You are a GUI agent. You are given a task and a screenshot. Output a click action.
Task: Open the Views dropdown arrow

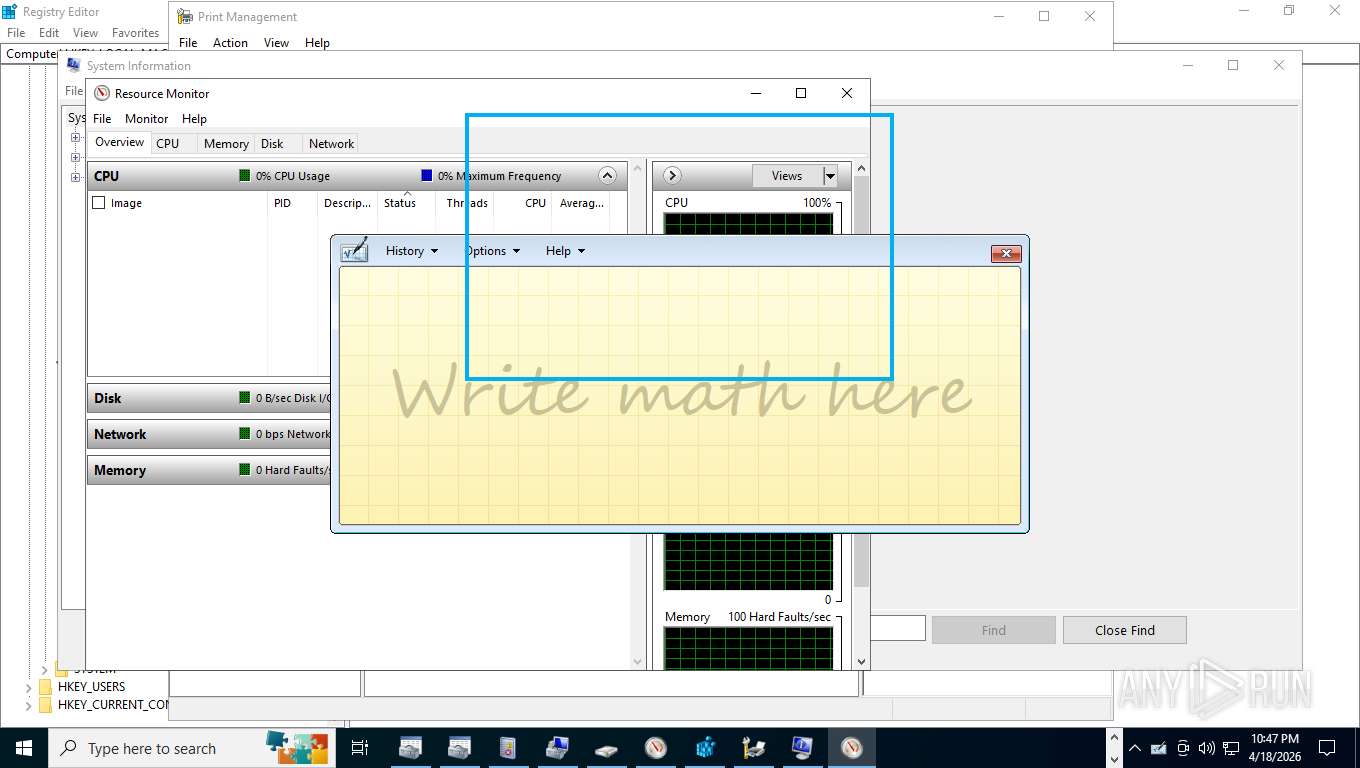pos(830,176)
